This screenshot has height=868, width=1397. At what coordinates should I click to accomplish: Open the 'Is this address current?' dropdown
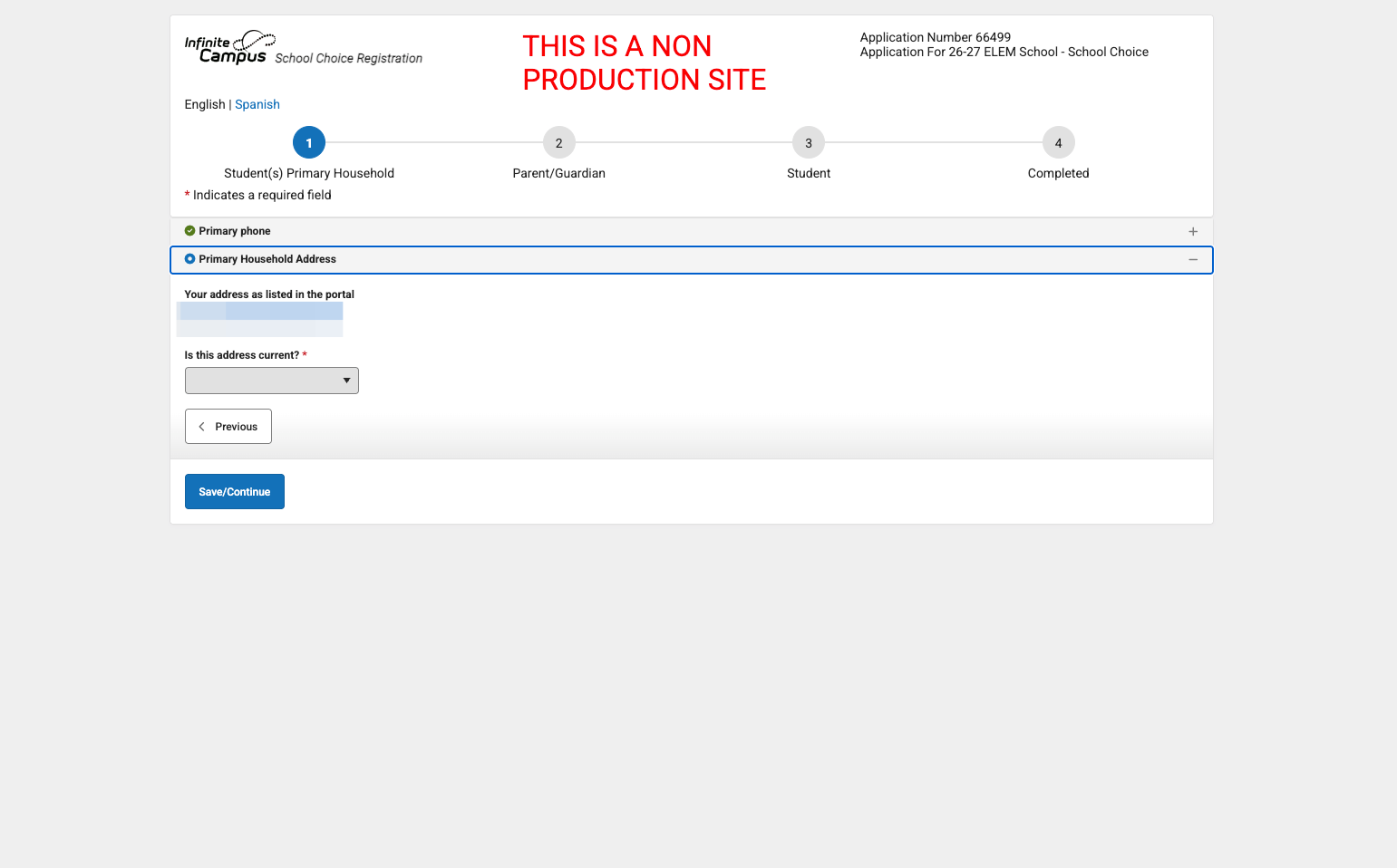click(272, 381)
